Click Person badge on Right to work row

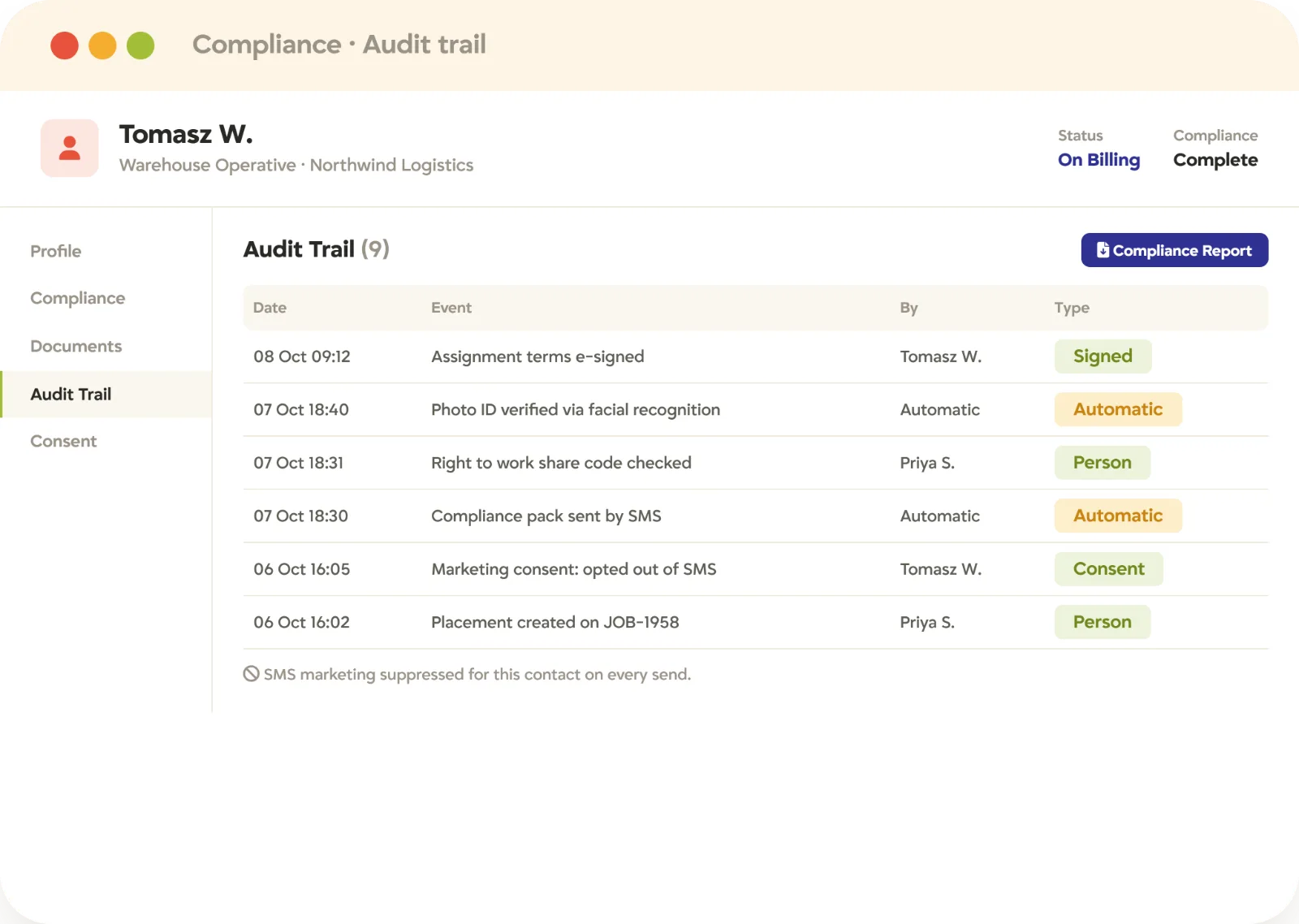click(x=1102, y=463)
